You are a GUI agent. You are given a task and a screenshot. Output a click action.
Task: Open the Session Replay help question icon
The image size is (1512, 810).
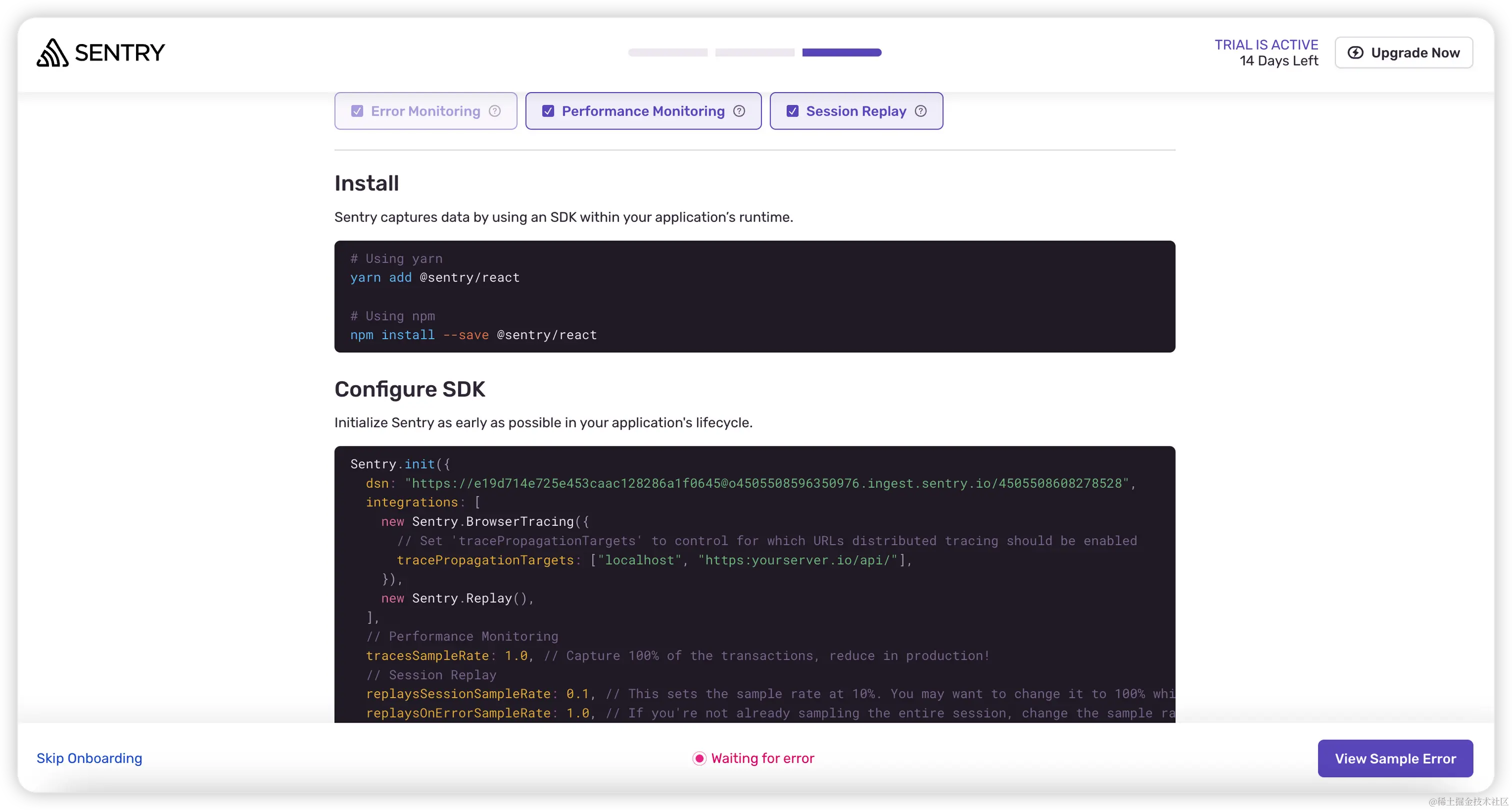click(920, 111)
